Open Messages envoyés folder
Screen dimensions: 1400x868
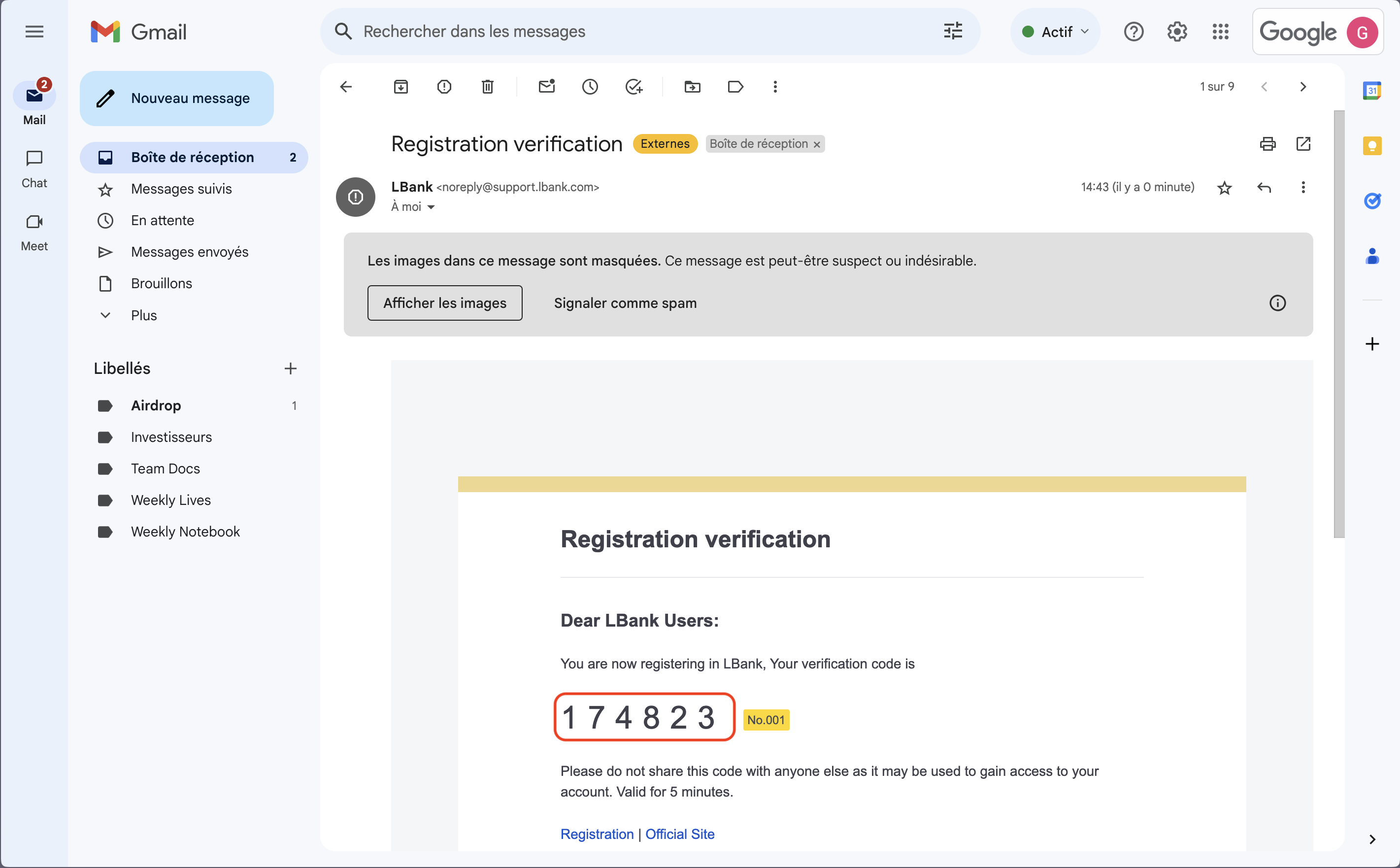pyautogui.click(x=194, y=252)
